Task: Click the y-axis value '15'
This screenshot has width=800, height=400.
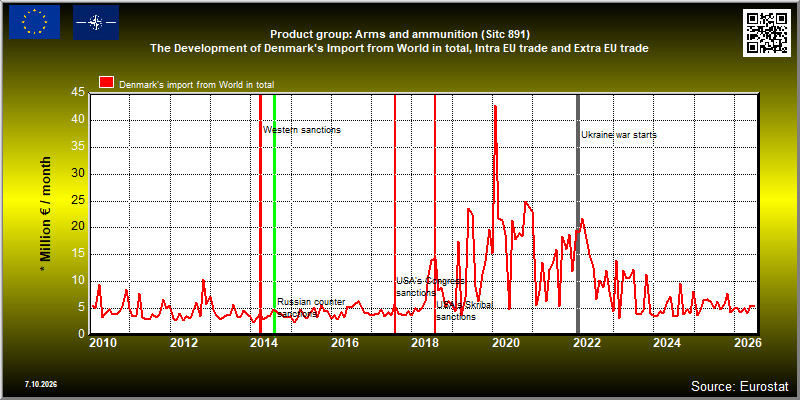Action: click(79, 254)
